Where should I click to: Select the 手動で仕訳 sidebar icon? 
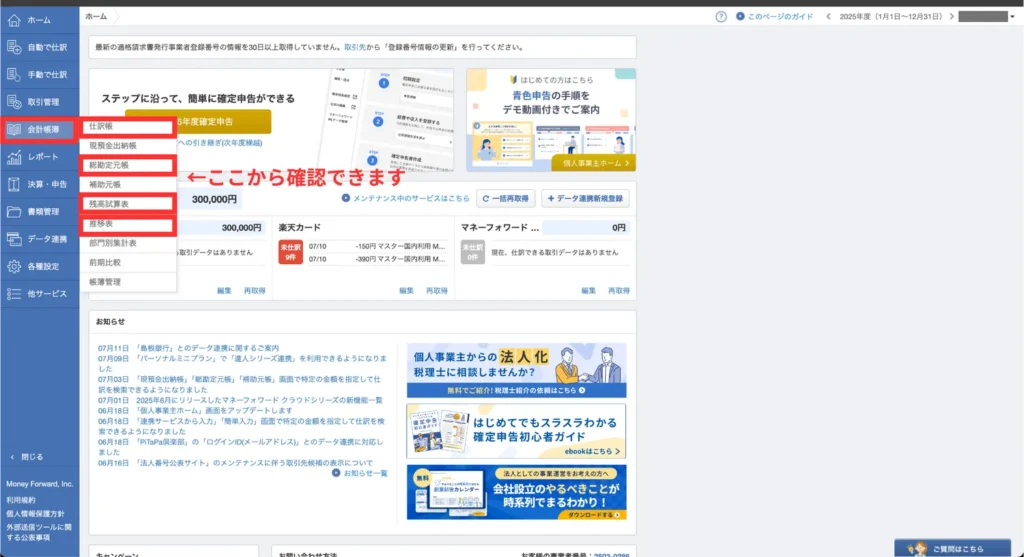(x=14, y=75)
